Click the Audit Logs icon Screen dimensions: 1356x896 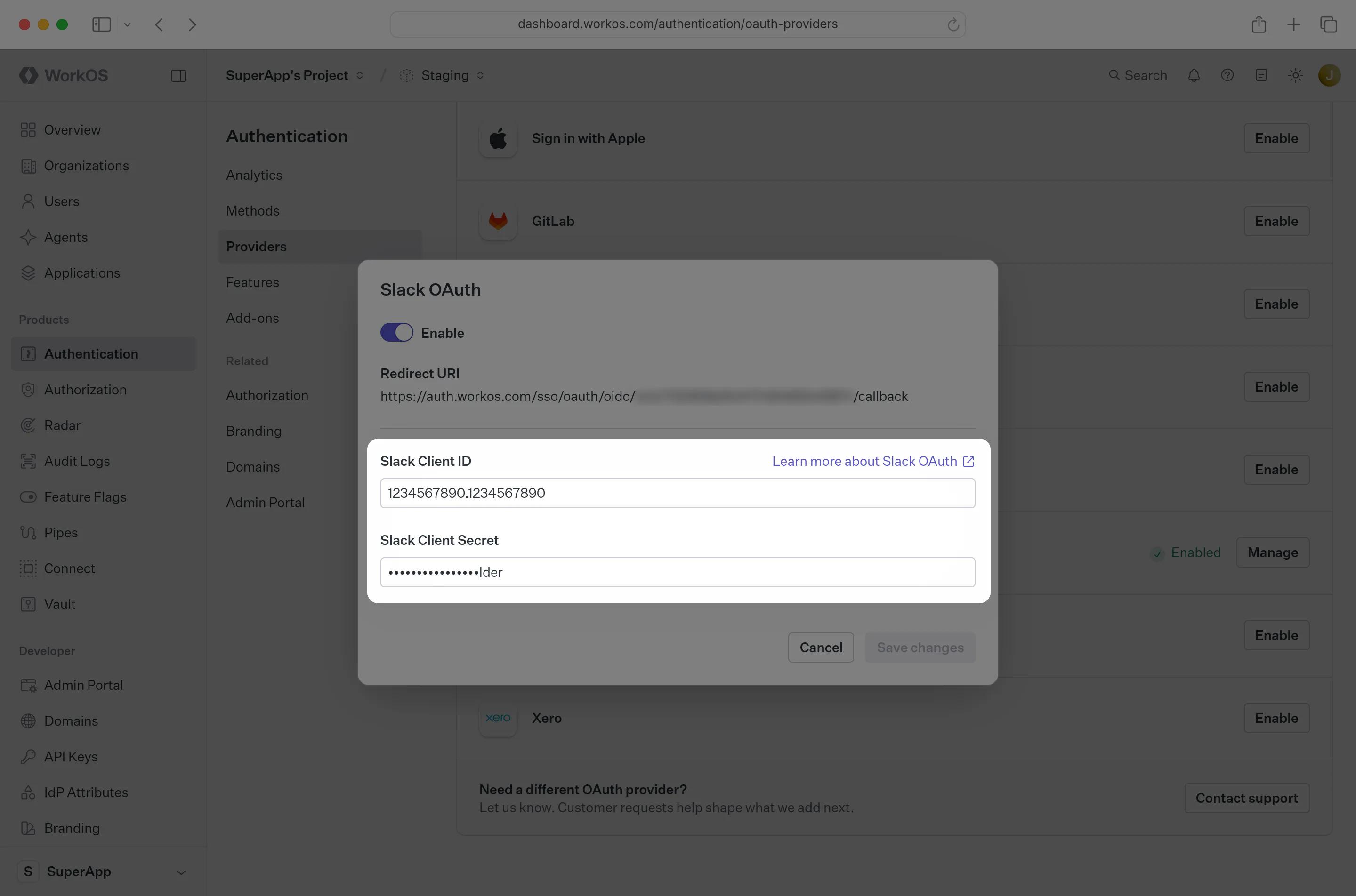28,461
